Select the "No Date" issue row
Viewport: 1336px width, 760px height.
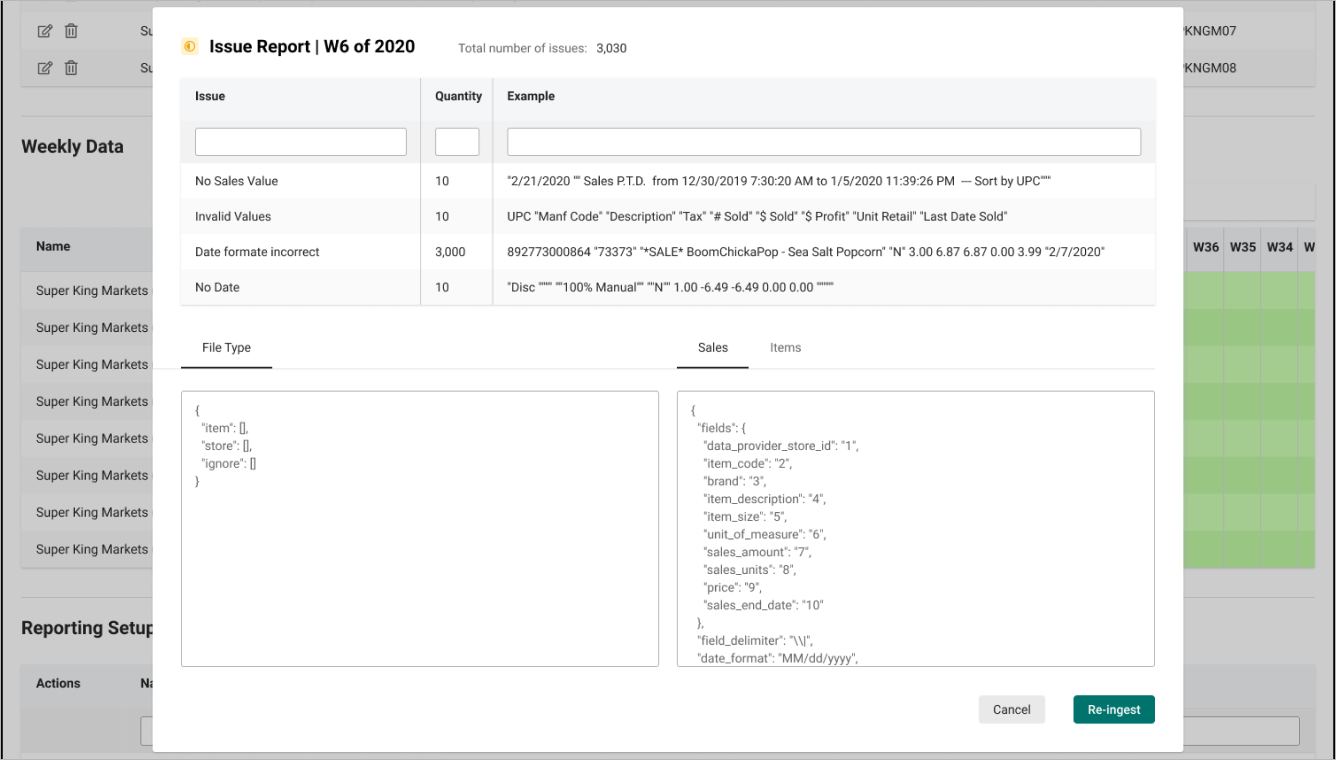pyautogui.click(x=668, y=287)
